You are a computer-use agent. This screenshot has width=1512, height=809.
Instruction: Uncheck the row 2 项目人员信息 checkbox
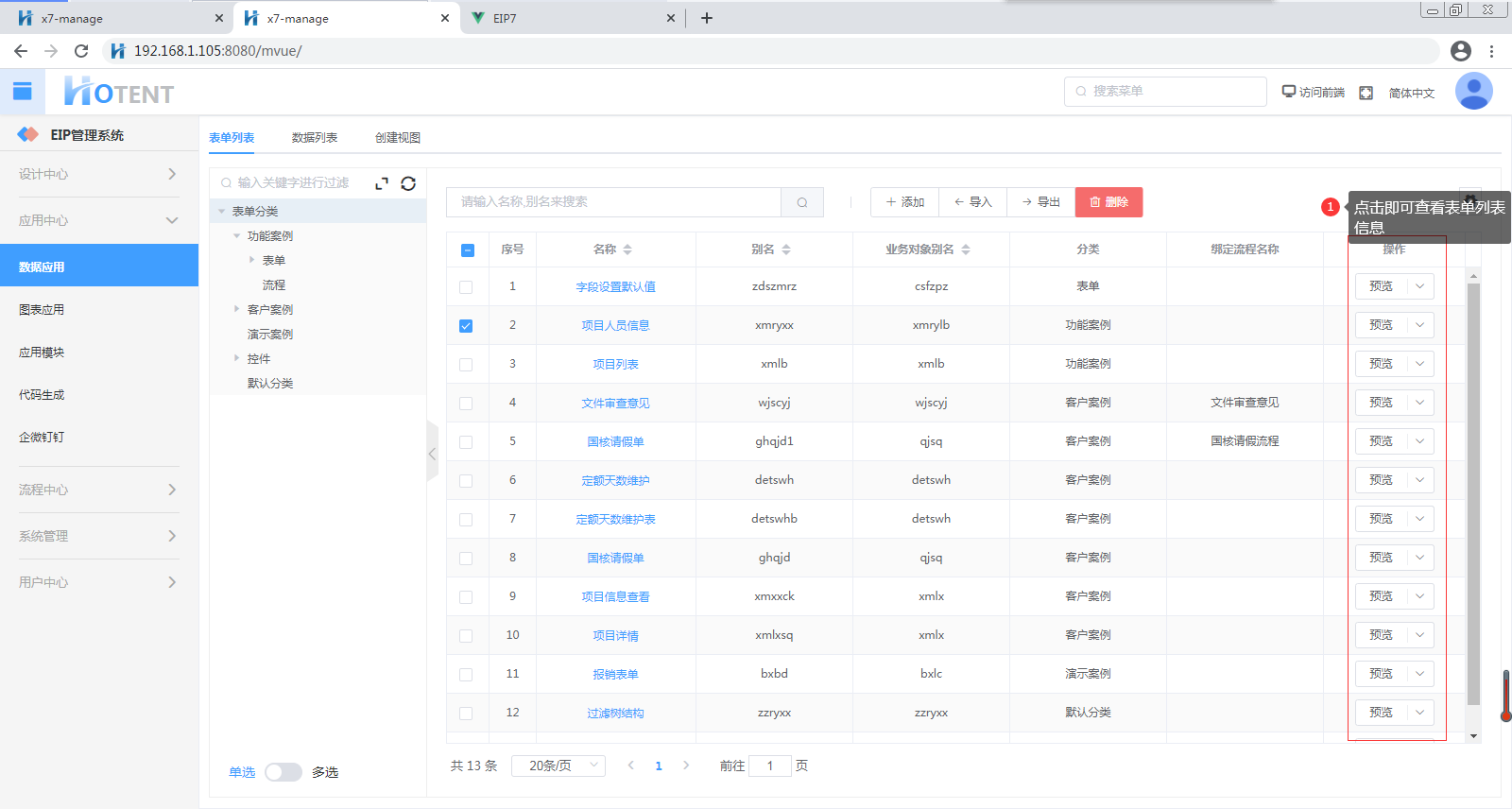click(466, 326)
